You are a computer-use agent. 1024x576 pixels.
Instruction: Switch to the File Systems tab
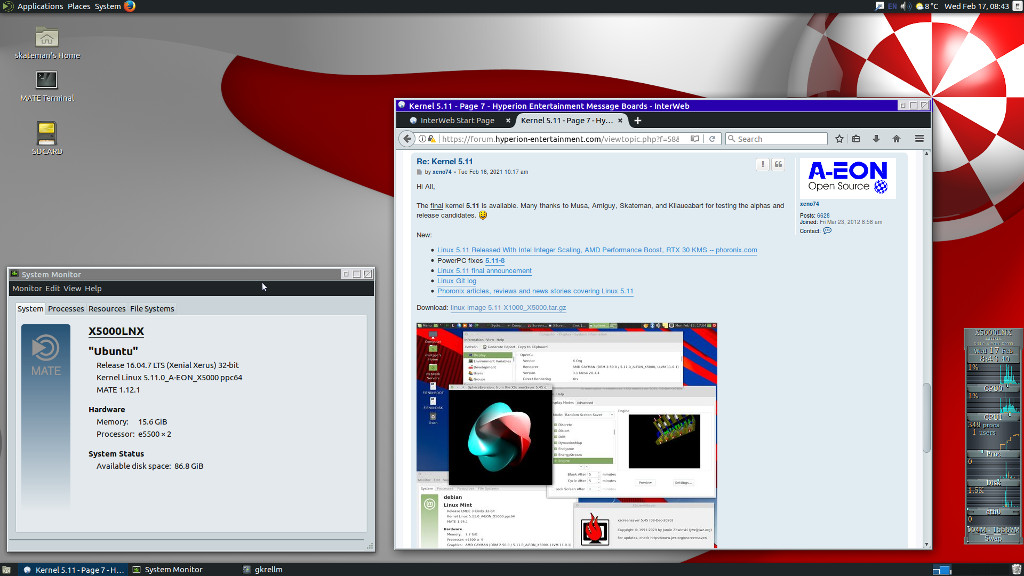pyautogui.click(x=152, y=308)
